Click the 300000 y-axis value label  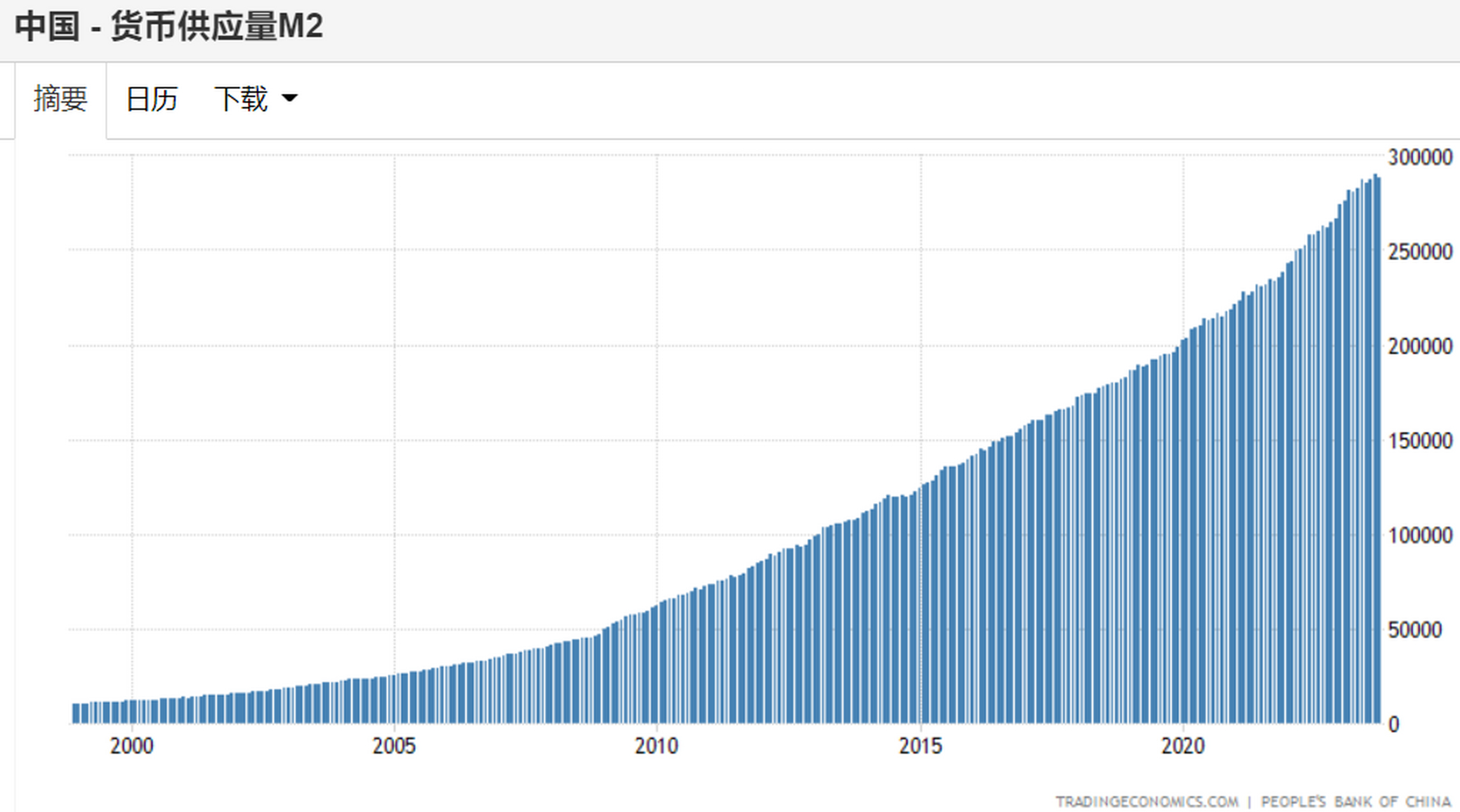pos(1420,157)
